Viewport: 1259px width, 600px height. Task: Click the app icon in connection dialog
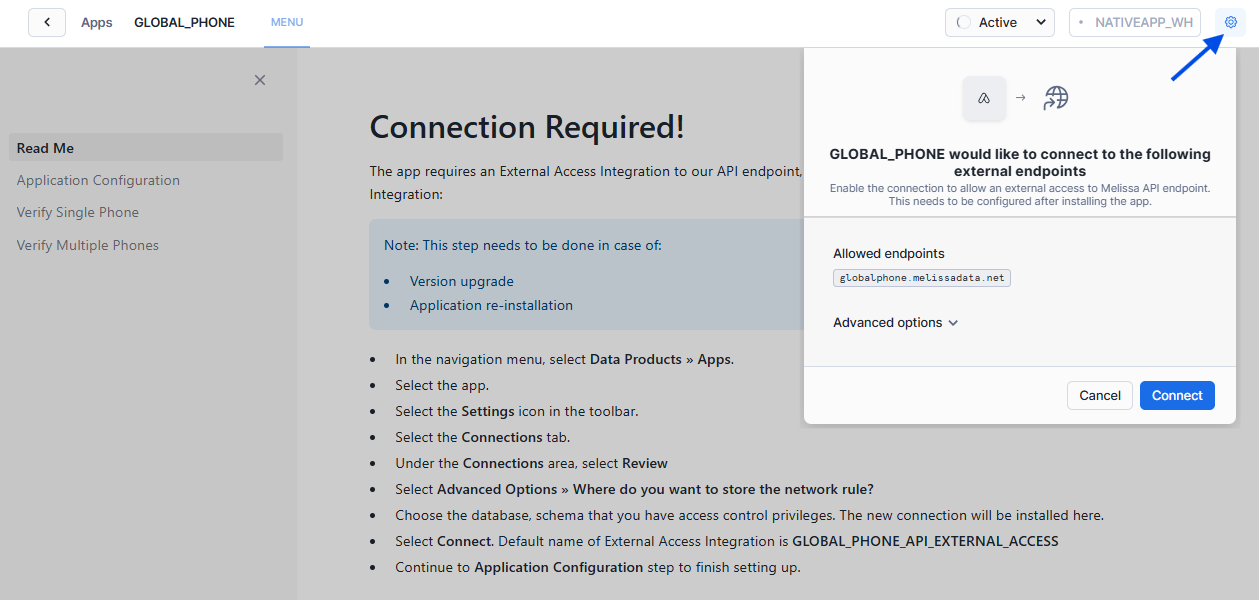tap(984, 98)
